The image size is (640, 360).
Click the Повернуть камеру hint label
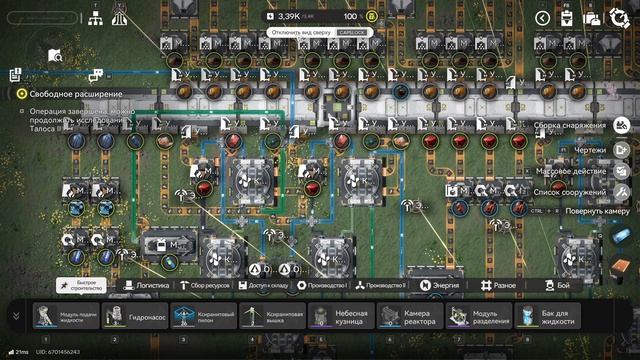point(597,211)
